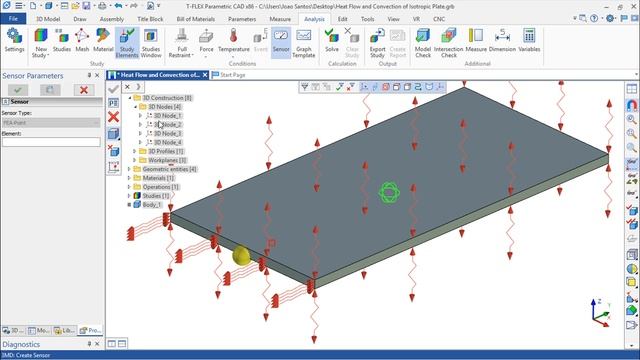Expand the Geometric entities folder

129,169
